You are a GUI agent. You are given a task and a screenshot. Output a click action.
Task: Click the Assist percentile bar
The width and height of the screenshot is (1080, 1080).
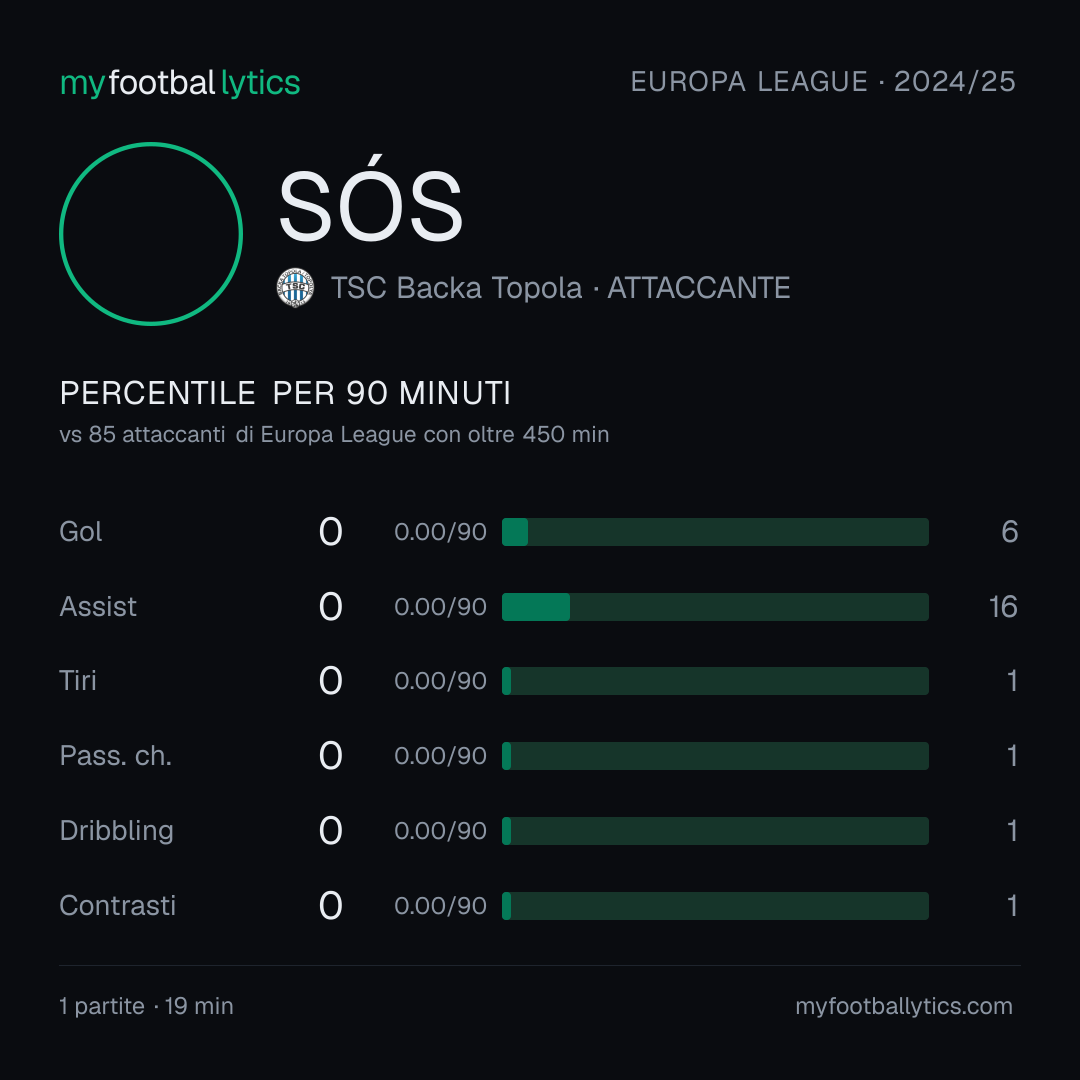[x=715, y=607]
